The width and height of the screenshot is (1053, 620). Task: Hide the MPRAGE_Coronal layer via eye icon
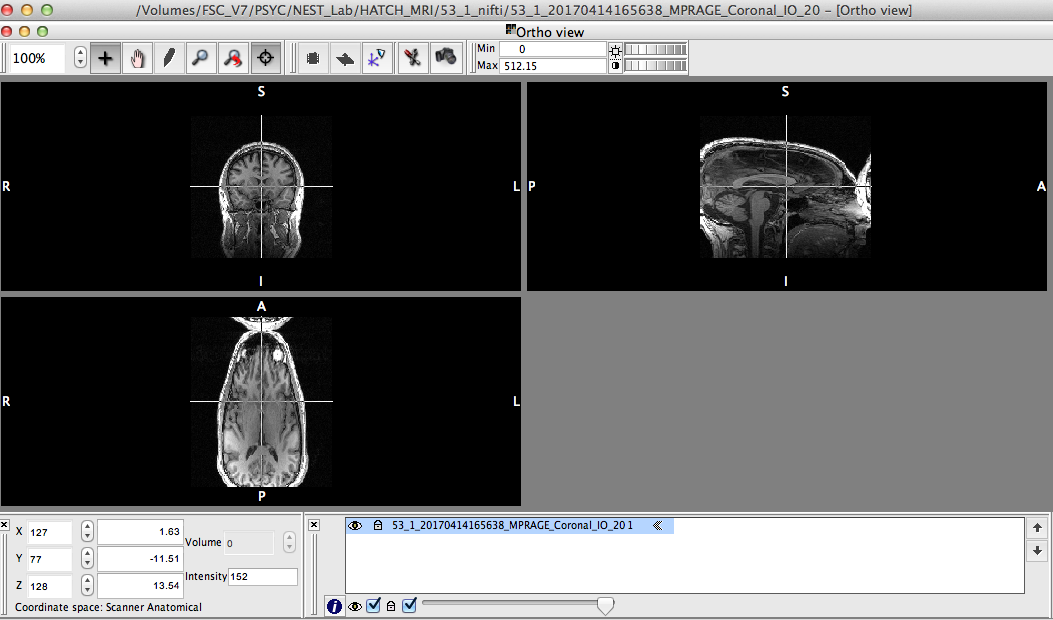[354, 525]
